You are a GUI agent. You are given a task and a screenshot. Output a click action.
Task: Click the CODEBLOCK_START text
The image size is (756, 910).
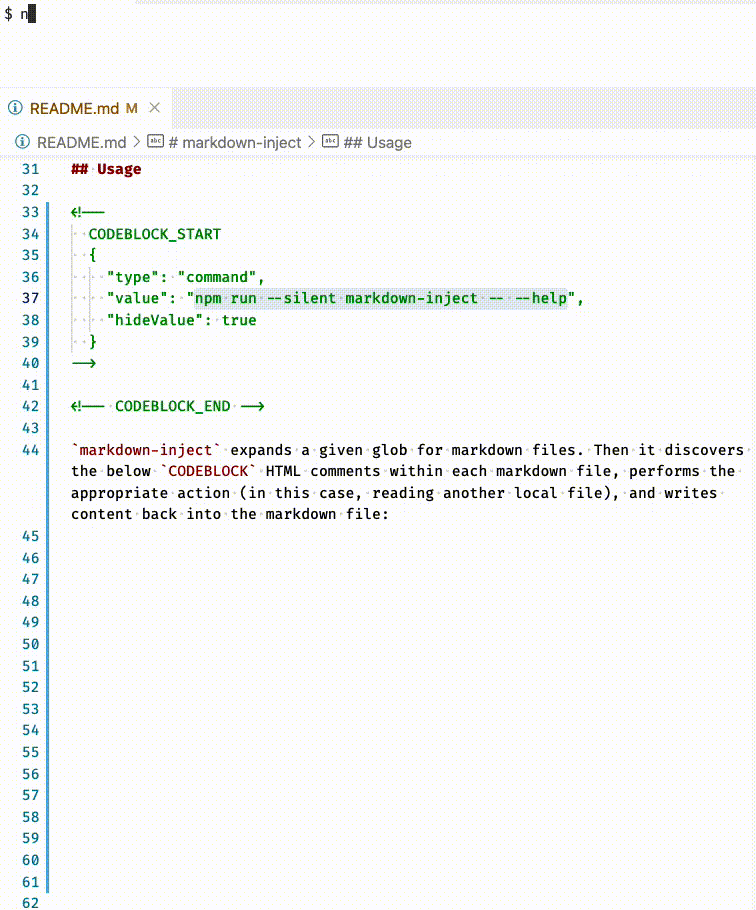[154, 234]
